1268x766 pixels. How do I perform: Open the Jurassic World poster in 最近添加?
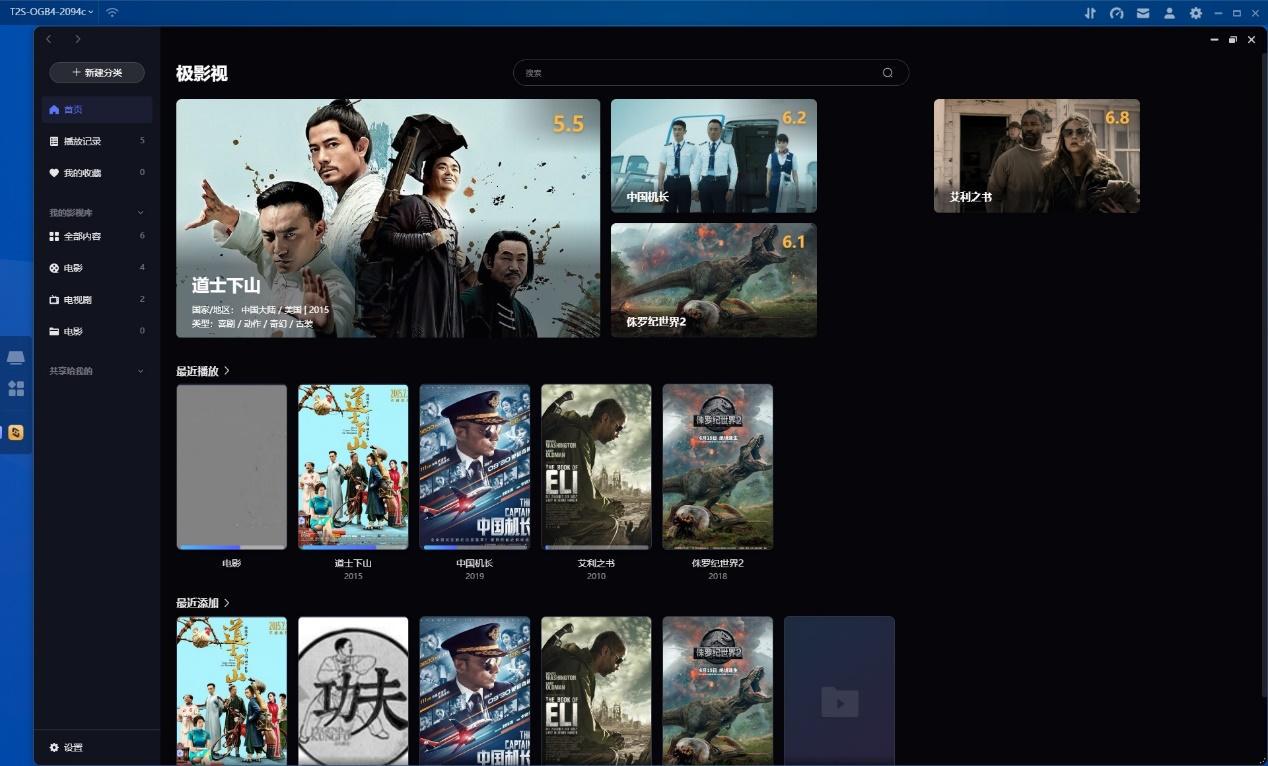click(718, 691)
